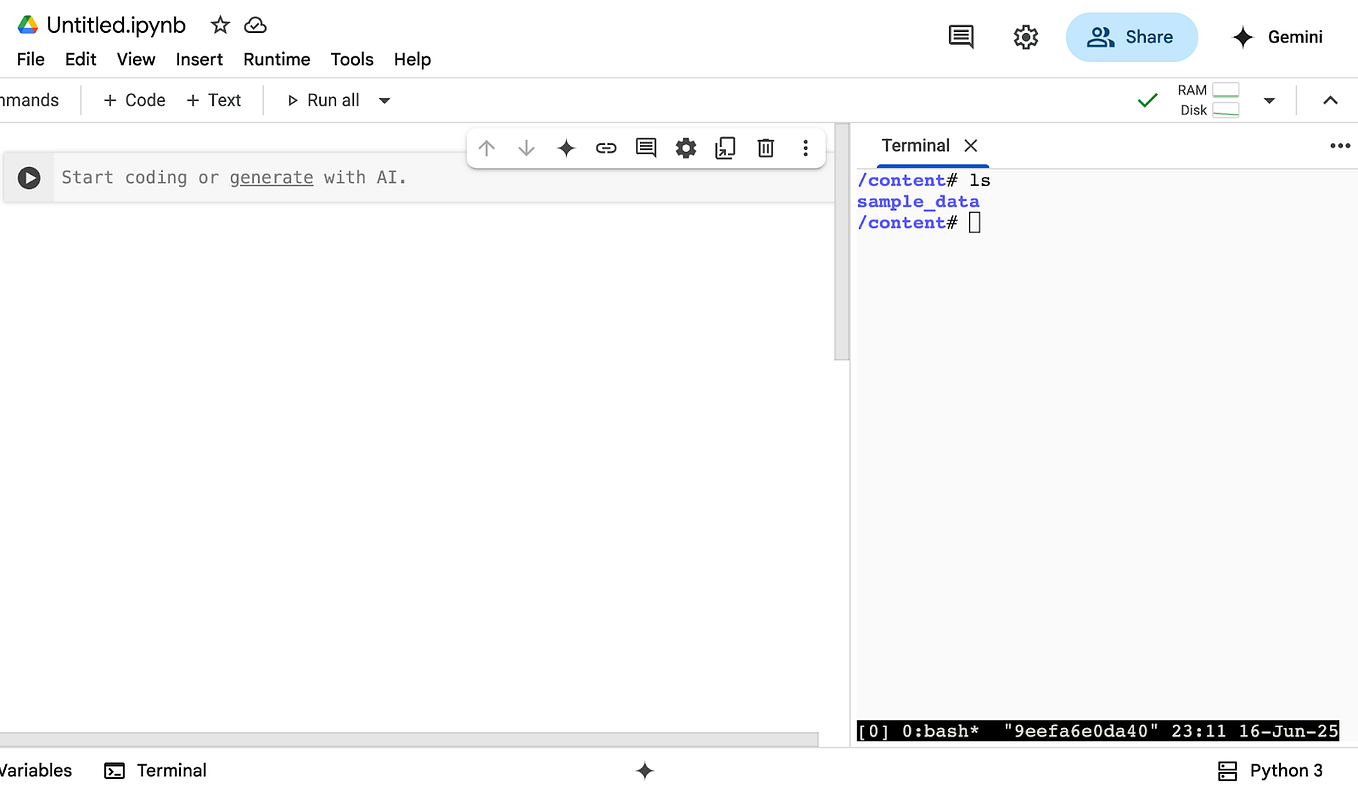Check the Drive save status cloud icon
1358x789 pixels.
255,24
